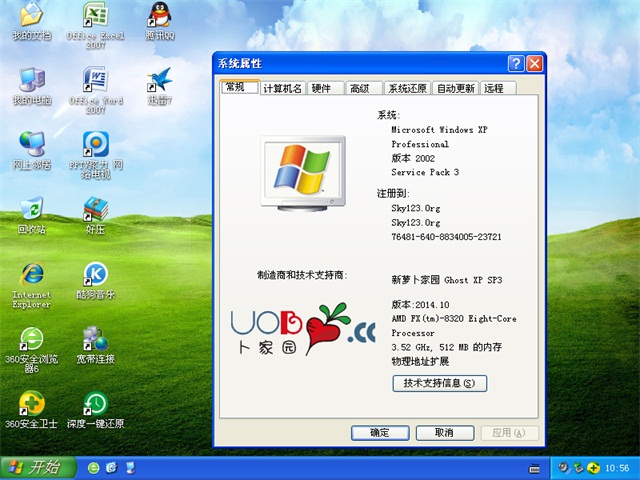Click the 技术支持信息 support information button

pos(439,383)
